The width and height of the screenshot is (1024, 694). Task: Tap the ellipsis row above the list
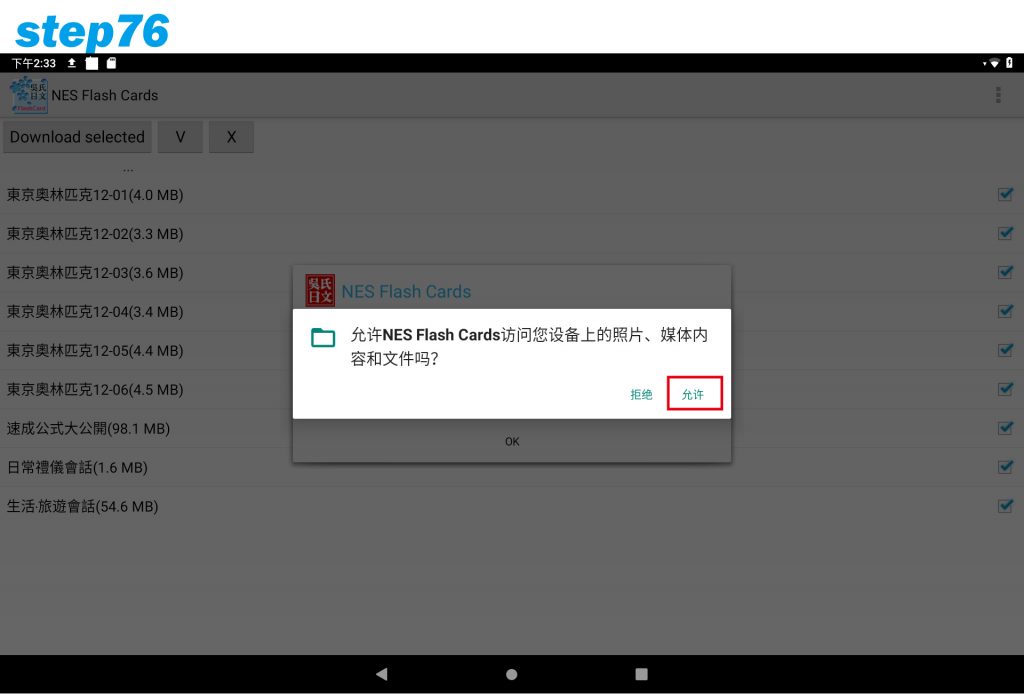[128, 170]
